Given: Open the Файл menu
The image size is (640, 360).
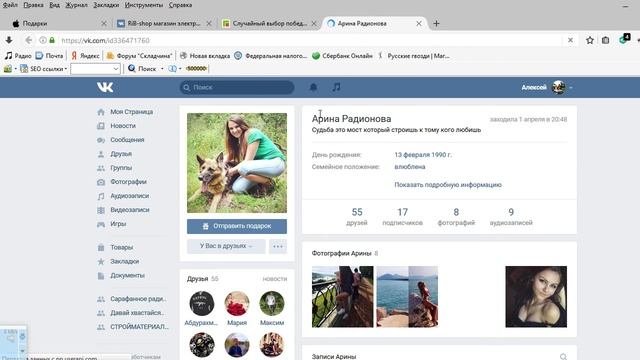Looking at the screenshot, I should click(10, 5).
